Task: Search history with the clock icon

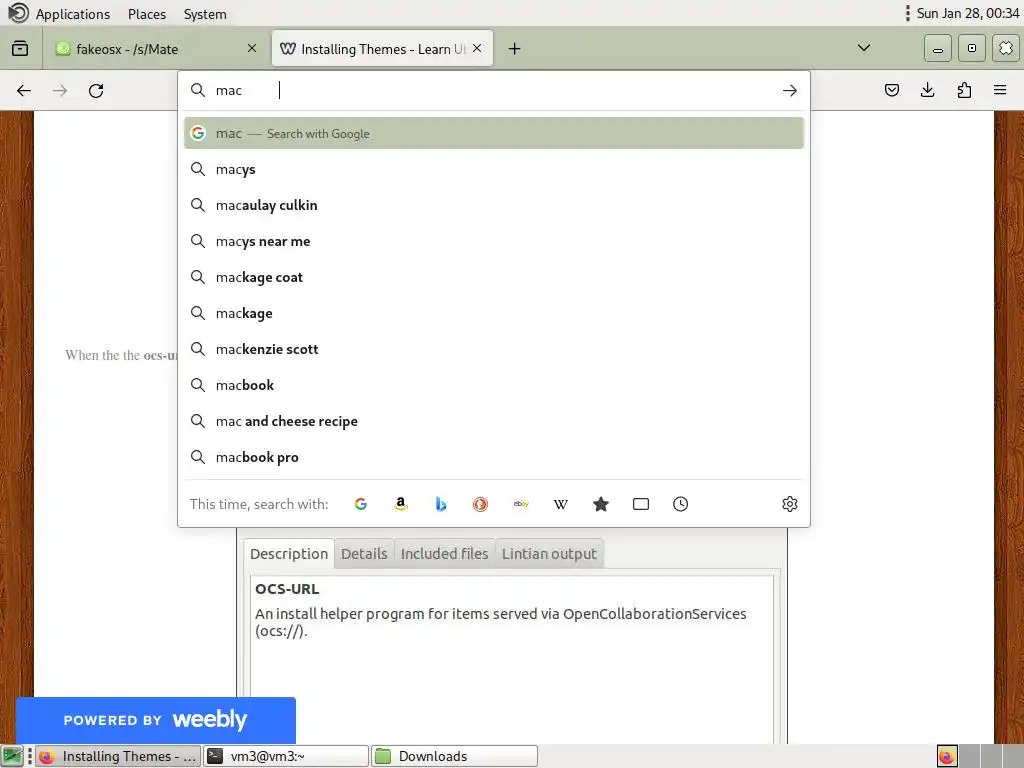Action: point(680,504)
